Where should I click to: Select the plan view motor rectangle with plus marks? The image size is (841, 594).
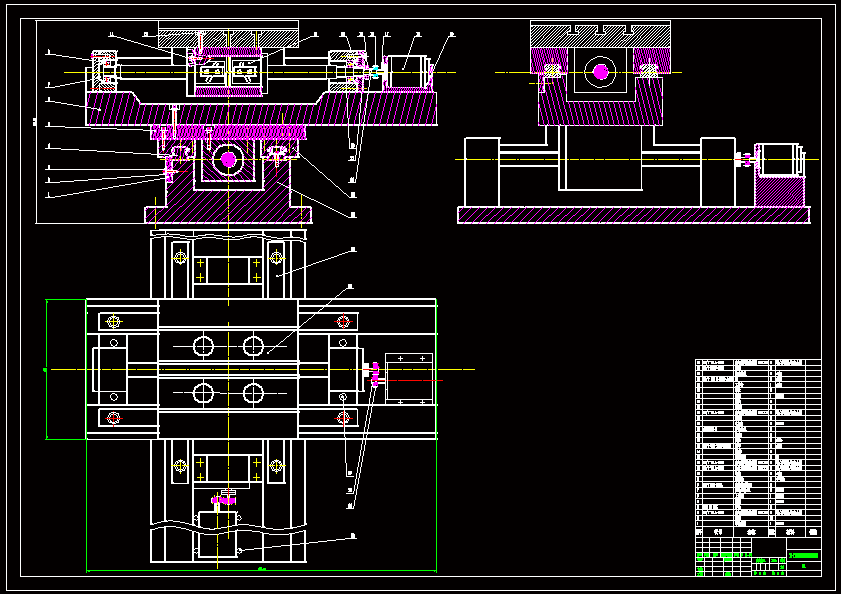(x=409, y=379)
